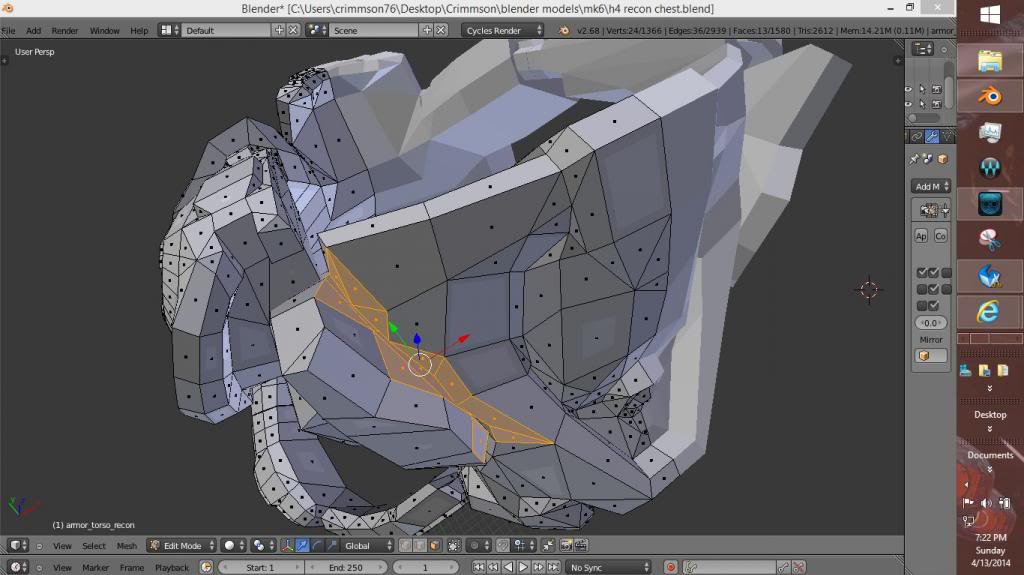The image size is (1024, 575).
Task: Open the Cycles Render engine dropdown
Action: 503,30
